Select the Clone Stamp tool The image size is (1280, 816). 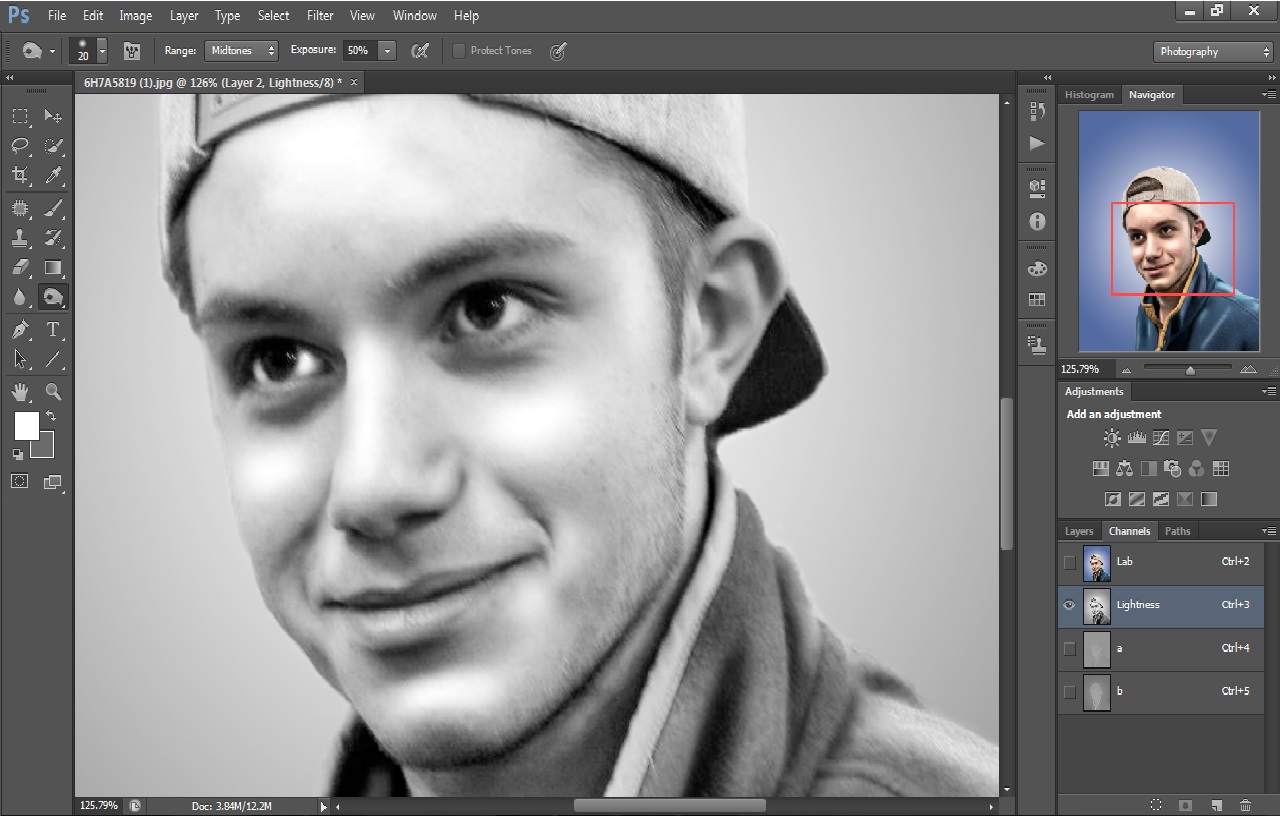(x=20, y=238)
